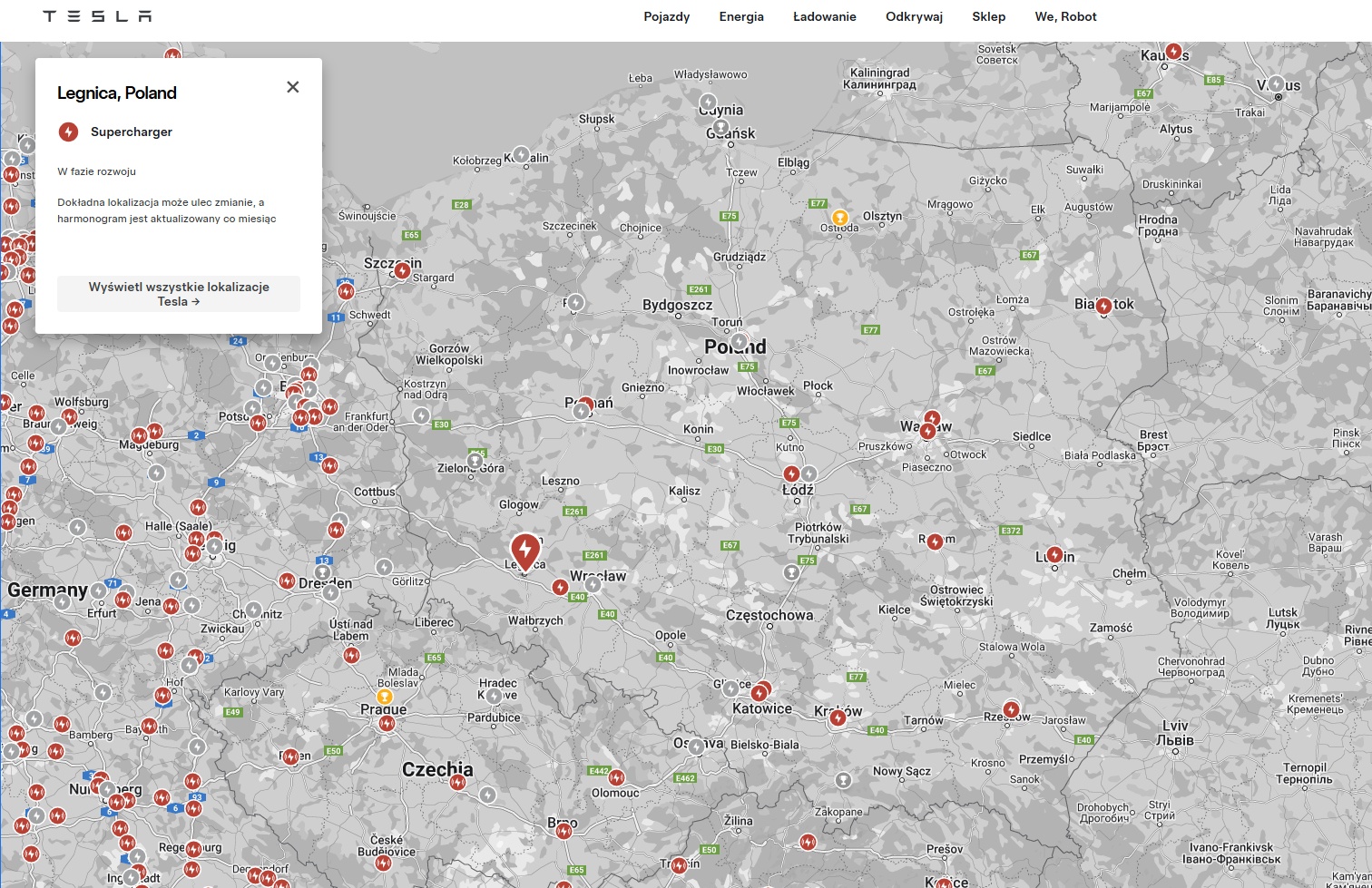Select the yellow pin near Prague

[x=385, y=697]
